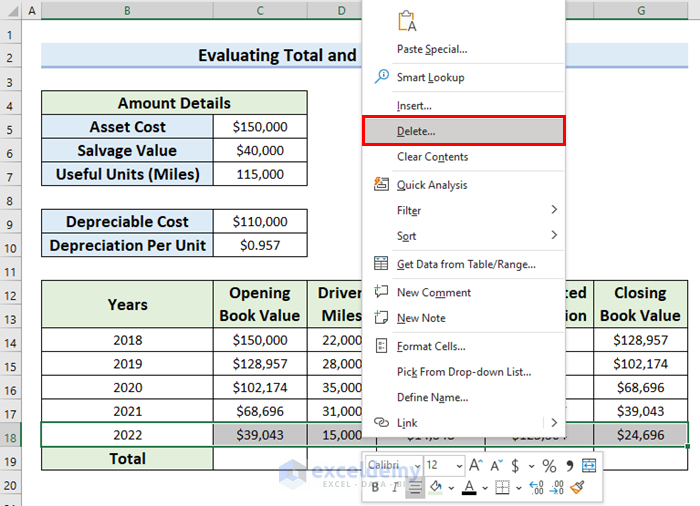Apply Percent Style from mini toolbar
This screenshot has width=700, height=506.
click(548, 466)
